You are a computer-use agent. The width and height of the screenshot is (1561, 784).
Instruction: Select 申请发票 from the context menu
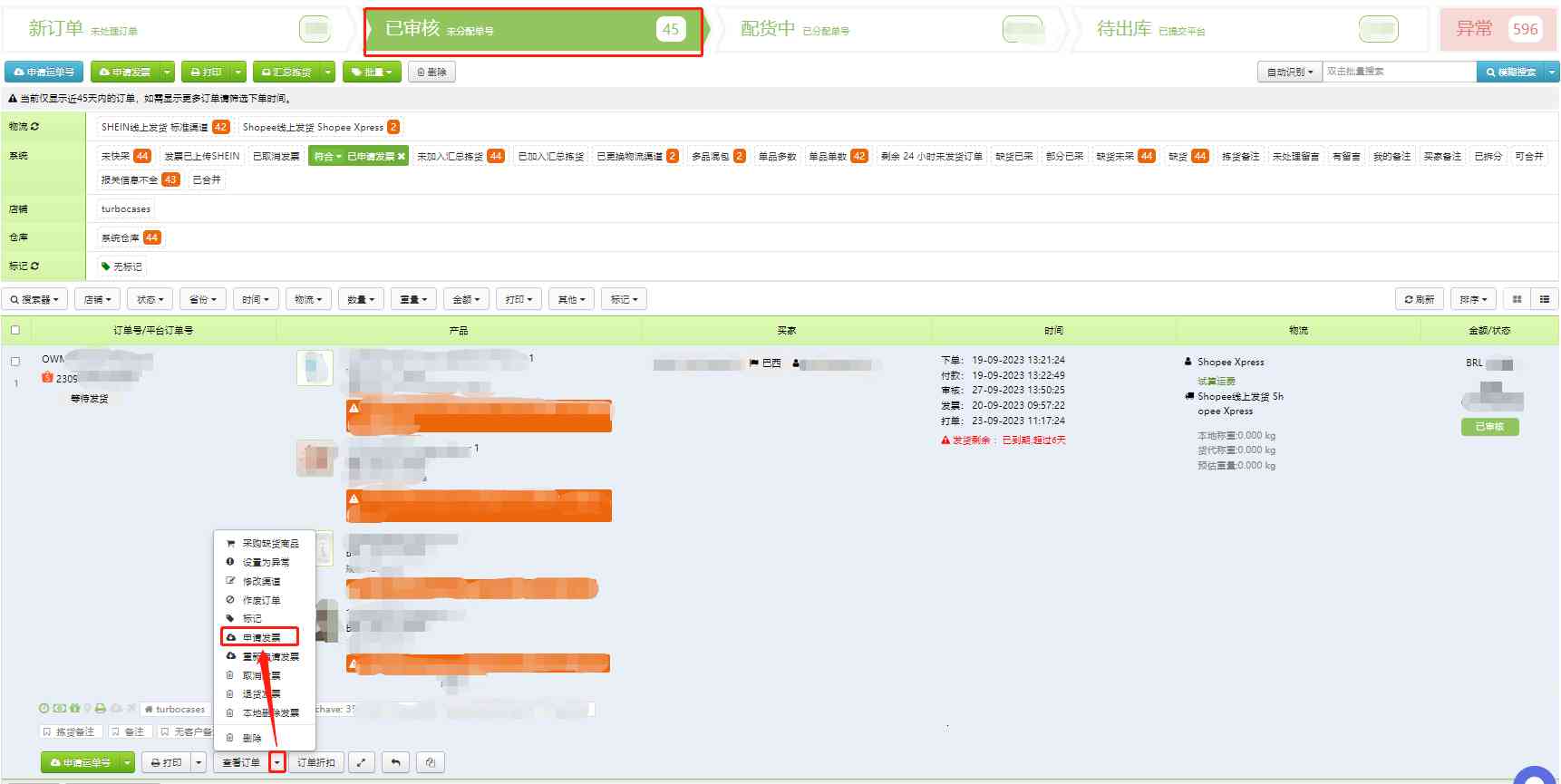click(x=260, y=637)
